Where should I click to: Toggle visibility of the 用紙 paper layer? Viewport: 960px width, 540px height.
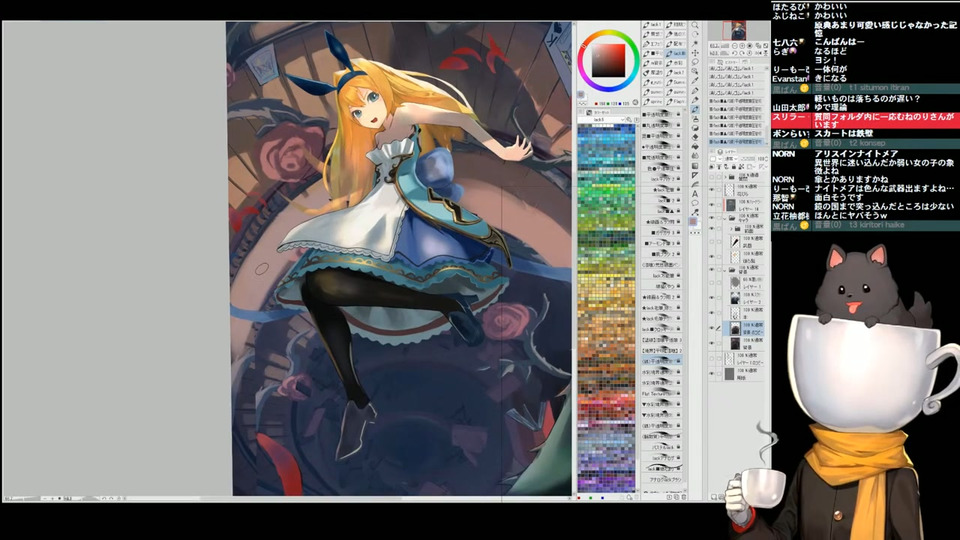[x=713, y=373]
